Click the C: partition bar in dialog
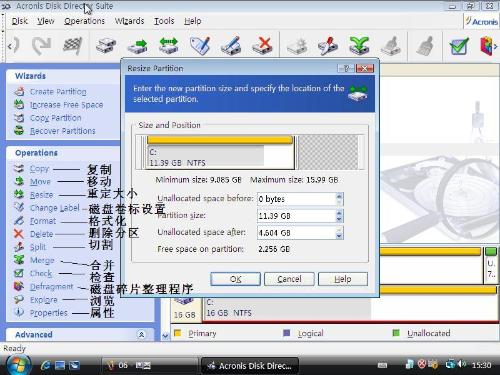The image size is (500, 375). (220, 152)
